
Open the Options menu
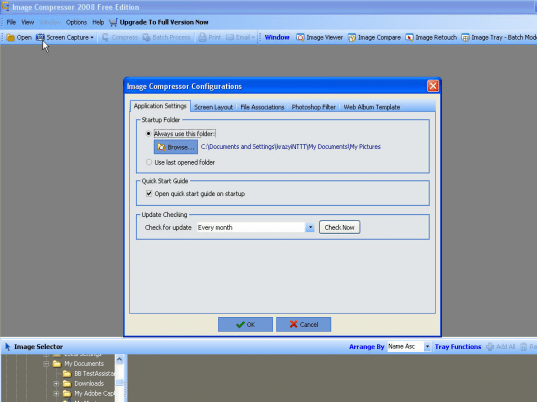click(x=76, y=22)
